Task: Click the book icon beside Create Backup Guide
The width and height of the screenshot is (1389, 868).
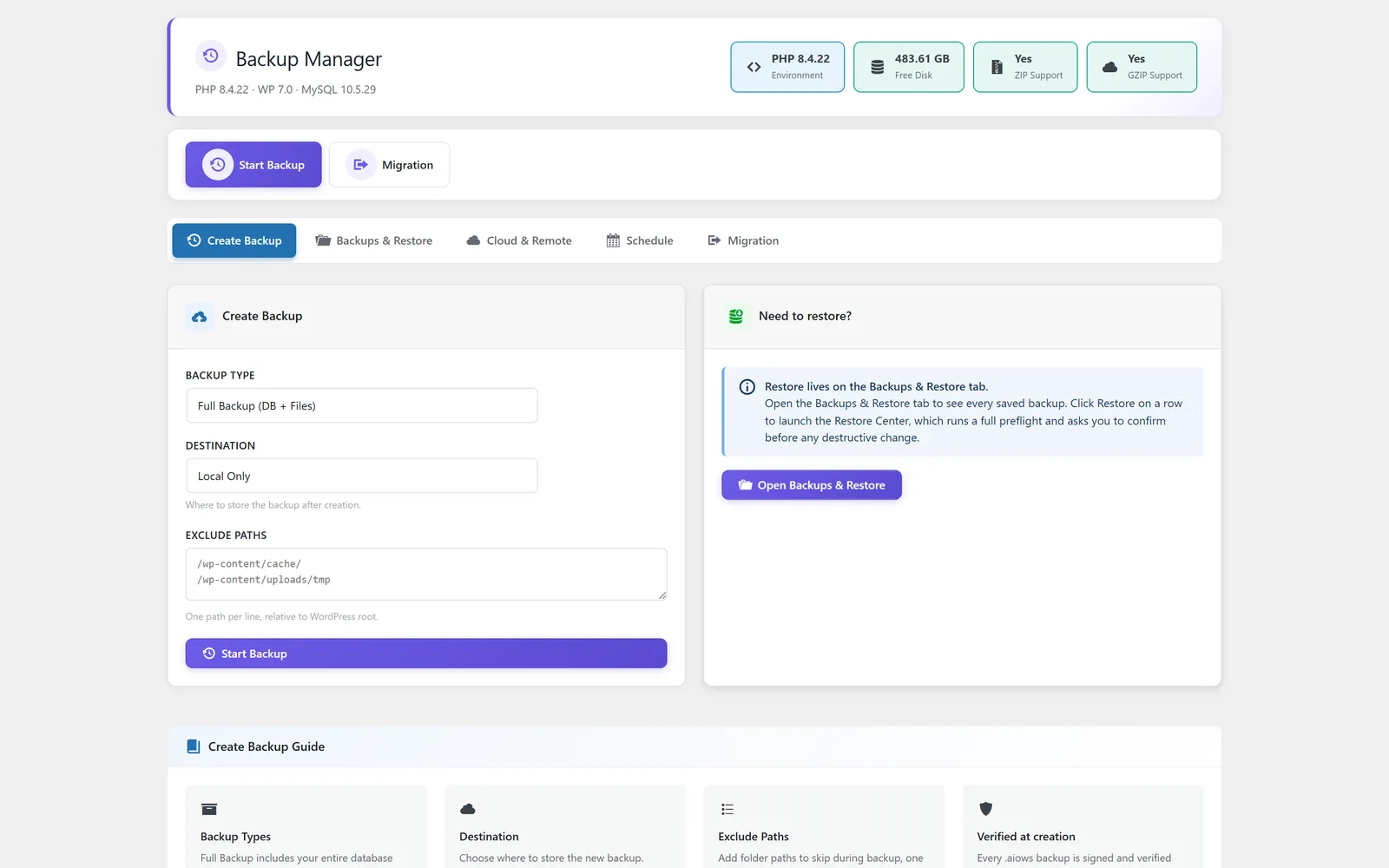Action: (x=193, y=746)
